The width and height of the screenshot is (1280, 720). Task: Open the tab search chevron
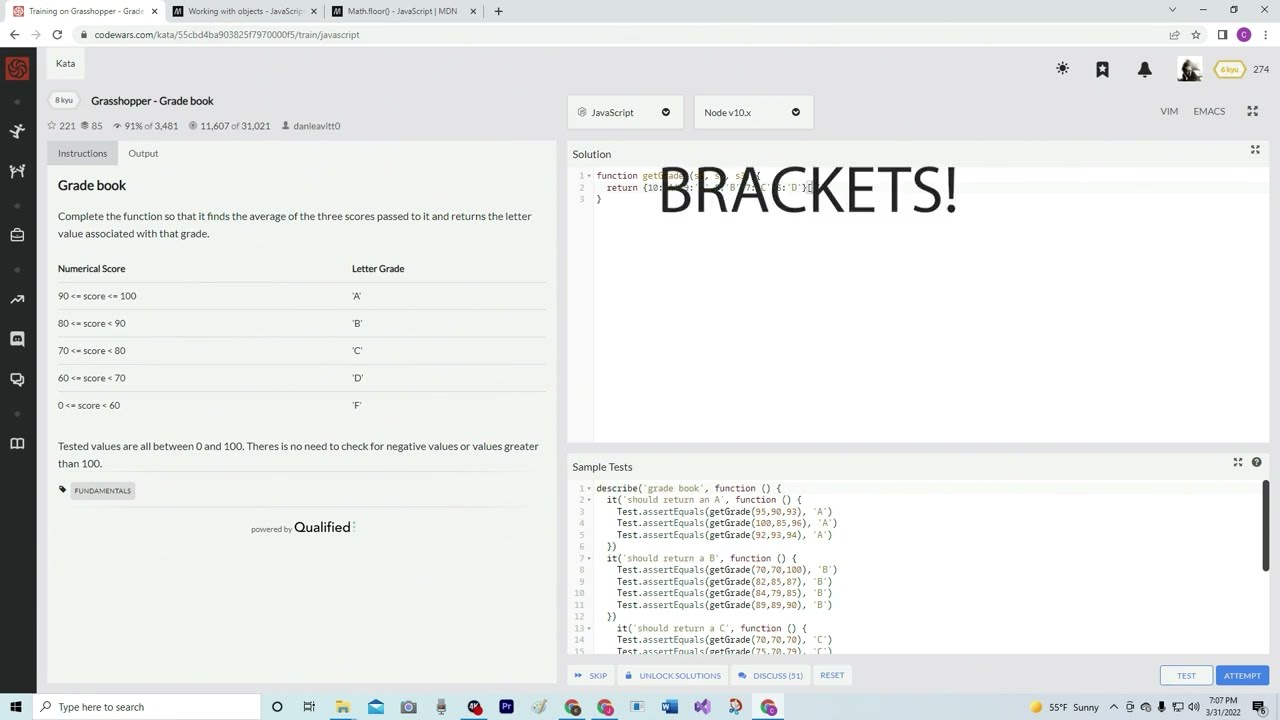[x=1172, y=10]
